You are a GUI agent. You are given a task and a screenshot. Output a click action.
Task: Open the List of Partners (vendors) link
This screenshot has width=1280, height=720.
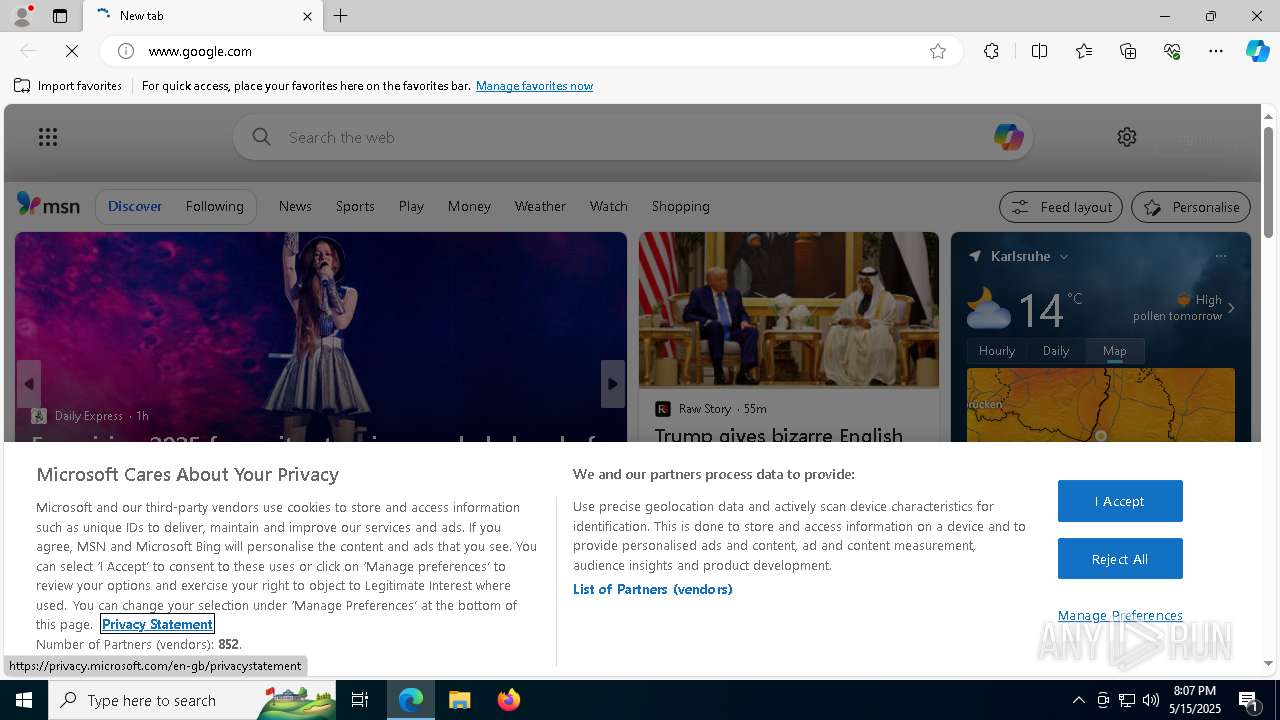point(653,589)
